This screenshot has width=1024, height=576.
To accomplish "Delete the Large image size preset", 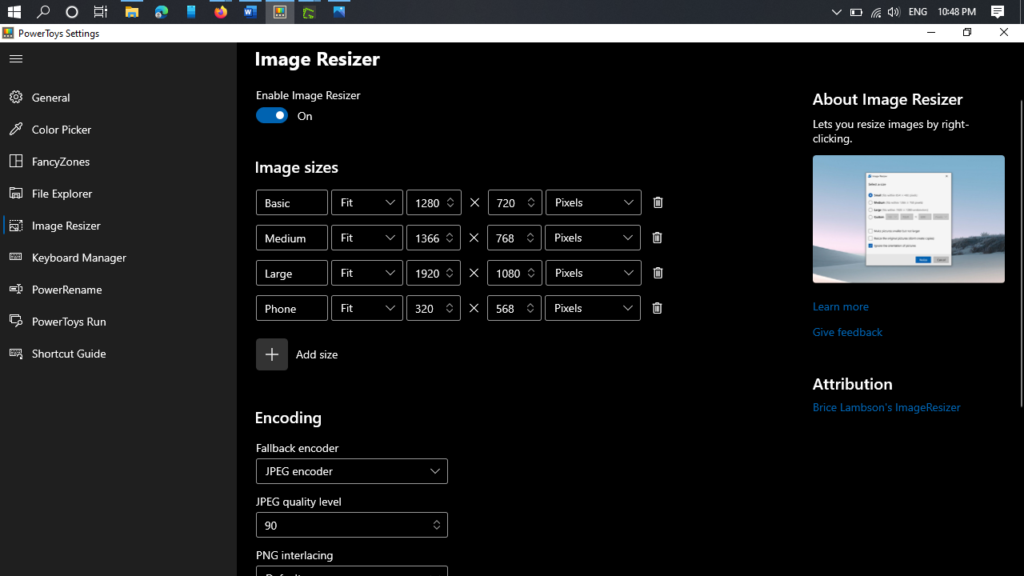I will (x=658, y=273).
